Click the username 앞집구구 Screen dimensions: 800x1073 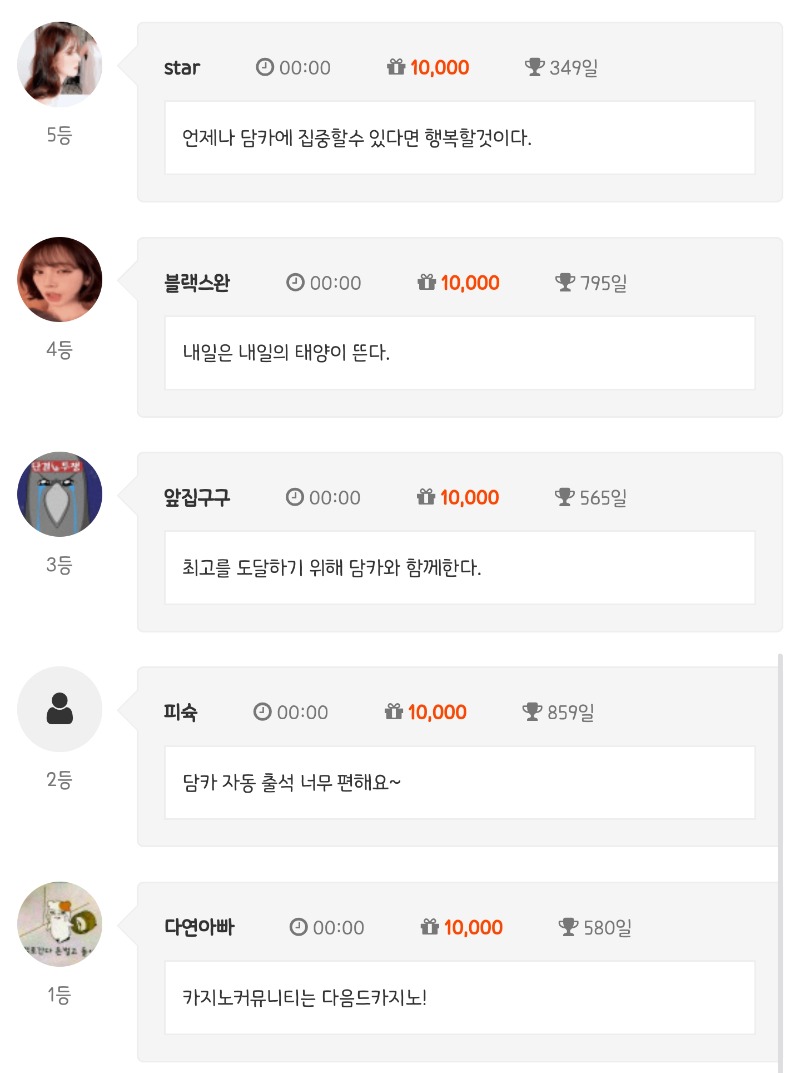click(197, 497)
